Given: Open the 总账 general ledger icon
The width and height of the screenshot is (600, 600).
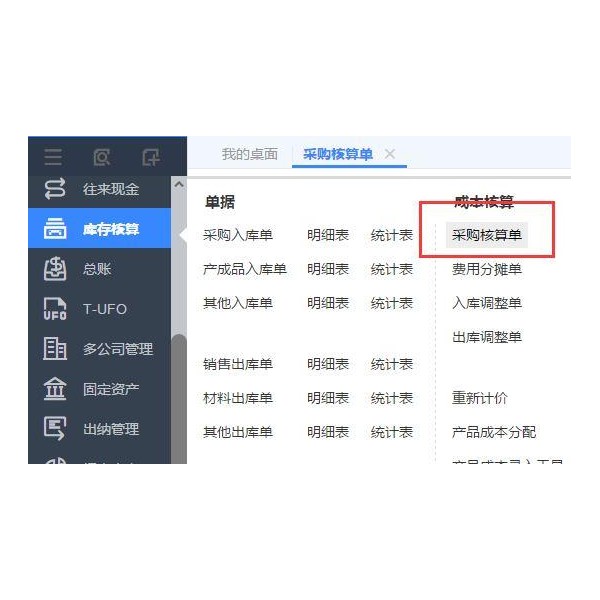Looking at the screenshot, I should (x=55, y=269).
